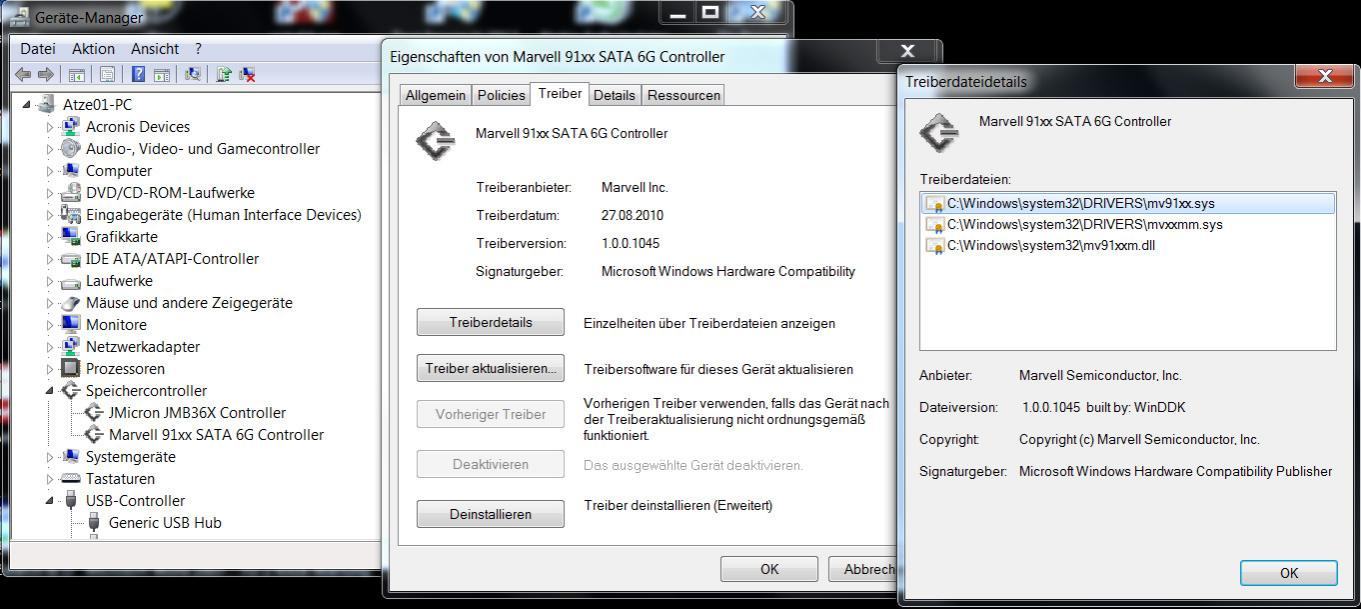Select the JMicron JMB36X Controller device icon
Image resolution: width=1361 pixels, height=609 pixels.
pyautogui.click(x=94, y=412)
